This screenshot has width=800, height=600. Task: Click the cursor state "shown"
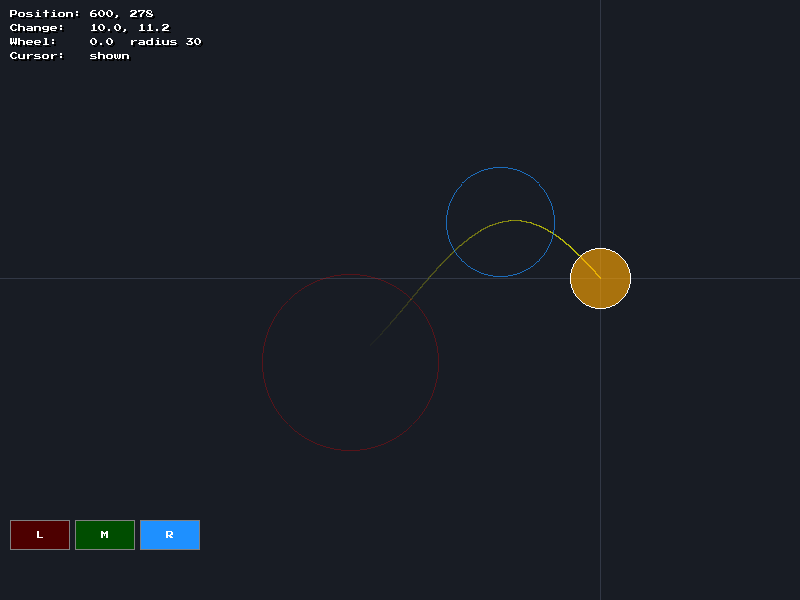pos(110,56)
